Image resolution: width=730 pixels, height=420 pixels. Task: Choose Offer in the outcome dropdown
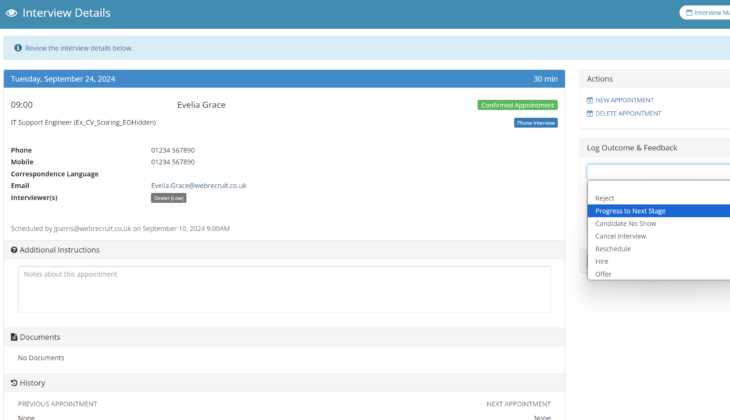click(x=603, y=274)
